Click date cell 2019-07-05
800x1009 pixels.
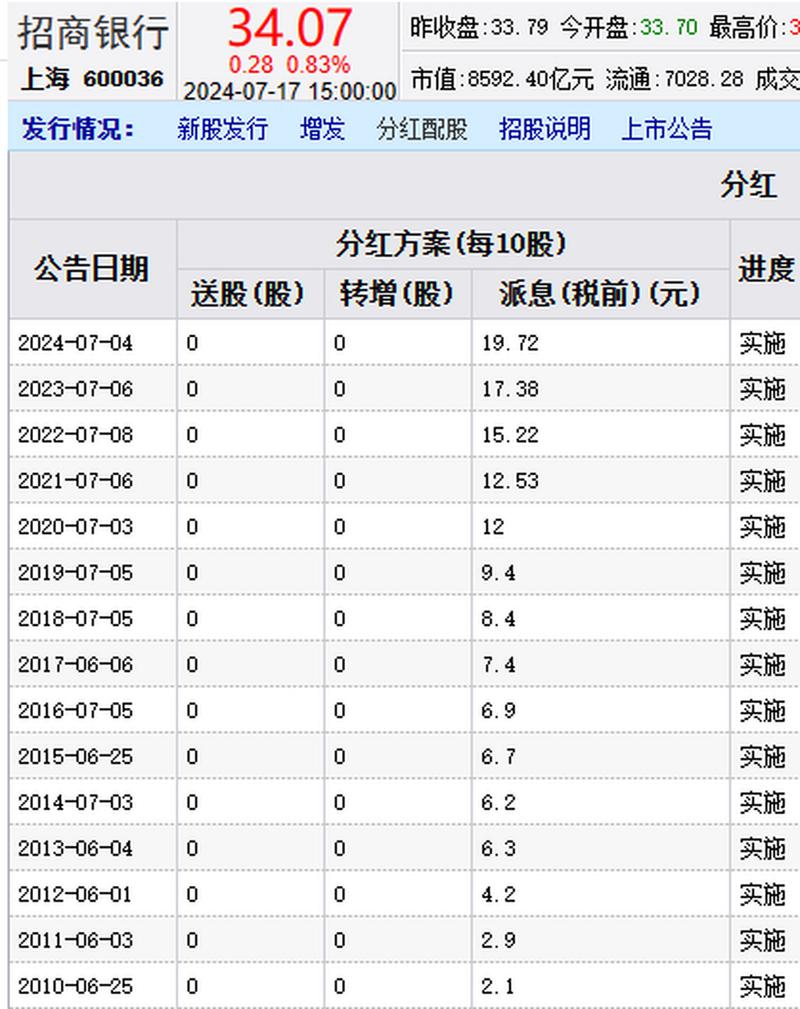(75, 573)
